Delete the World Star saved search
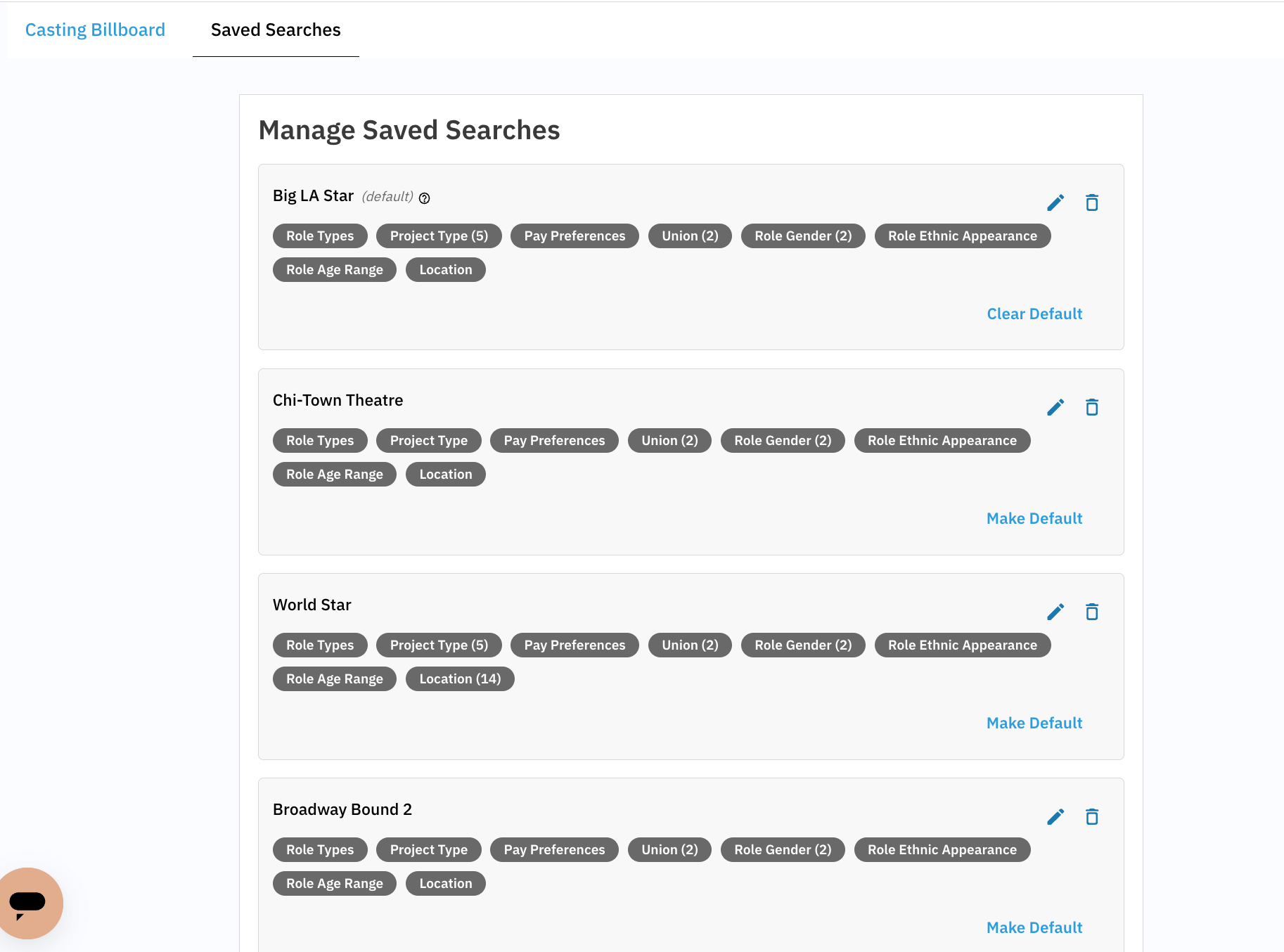Screen dimensions: 1284x952 point(1092,611)
